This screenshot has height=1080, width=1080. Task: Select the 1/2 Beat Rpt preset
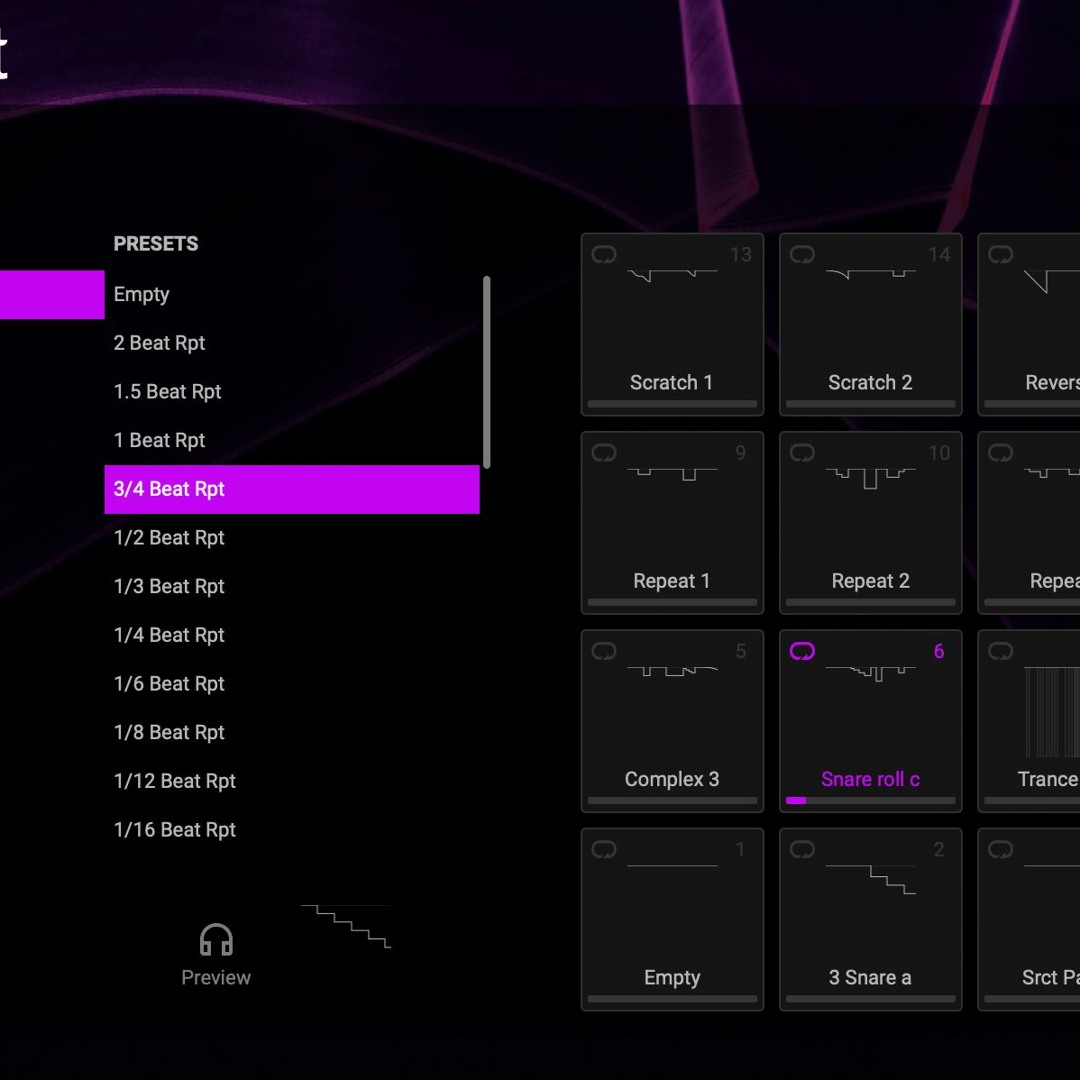click(169, 537)
